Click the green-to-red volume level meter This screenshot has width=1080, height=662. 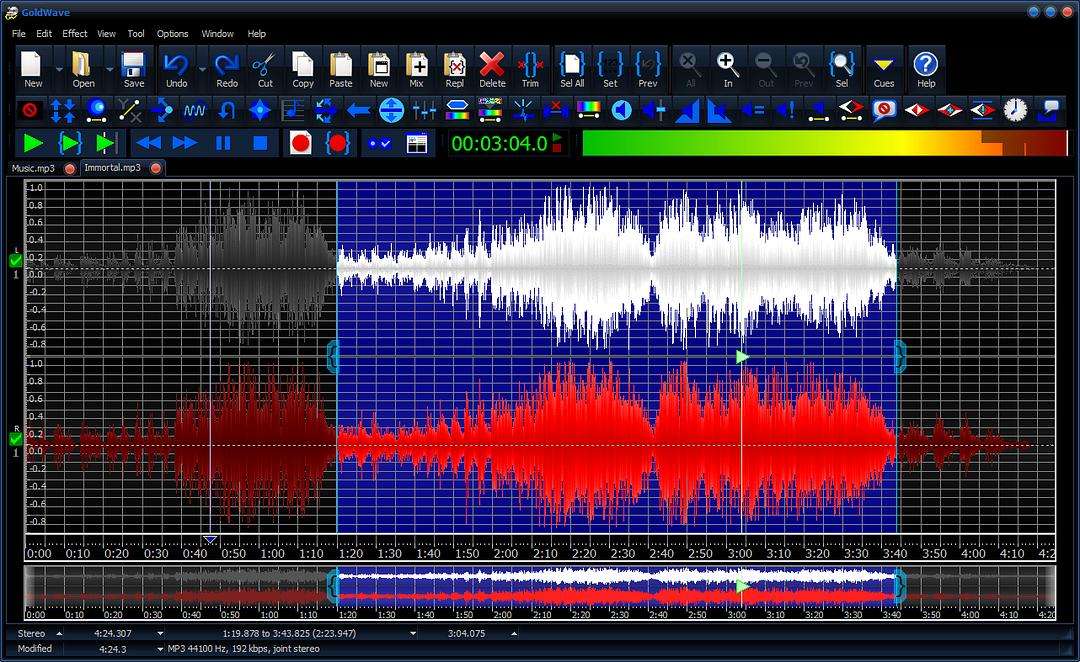[x=824, y=143]
